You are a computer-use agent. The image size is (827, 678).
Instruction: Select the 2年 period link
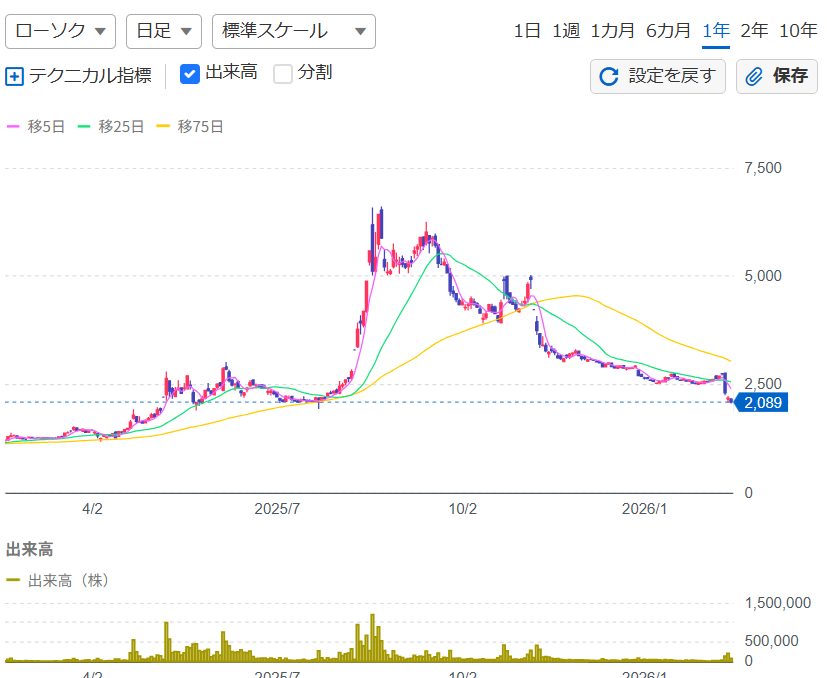click(755, 31)
